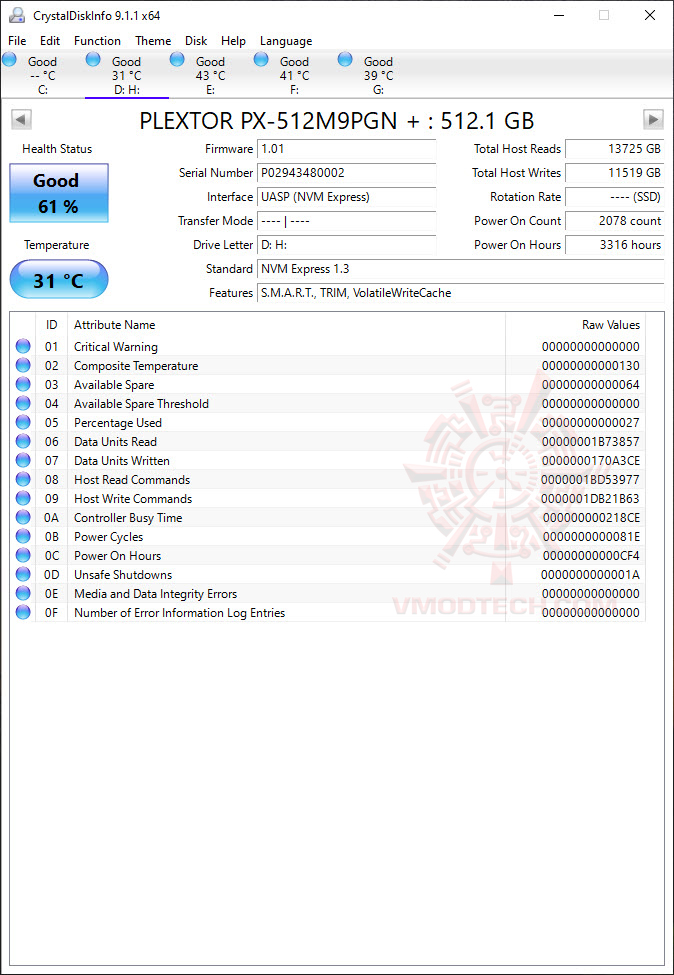Select the G: drive tab

[378, 75]
